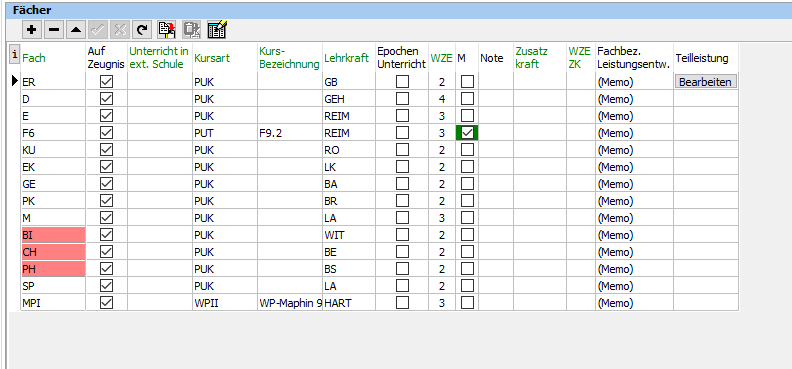
Task: Open the (Memo) cell in ER row
Action: (634, 82)
